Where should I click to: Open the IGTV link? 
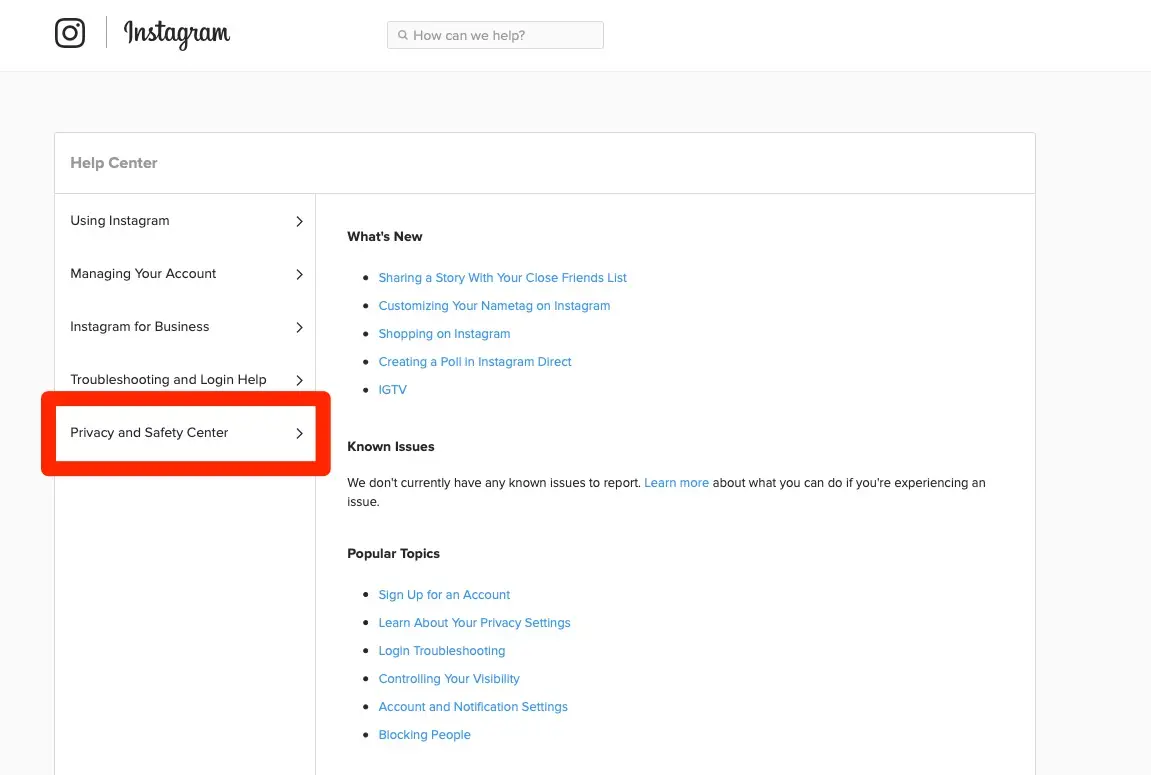point(392,390)
